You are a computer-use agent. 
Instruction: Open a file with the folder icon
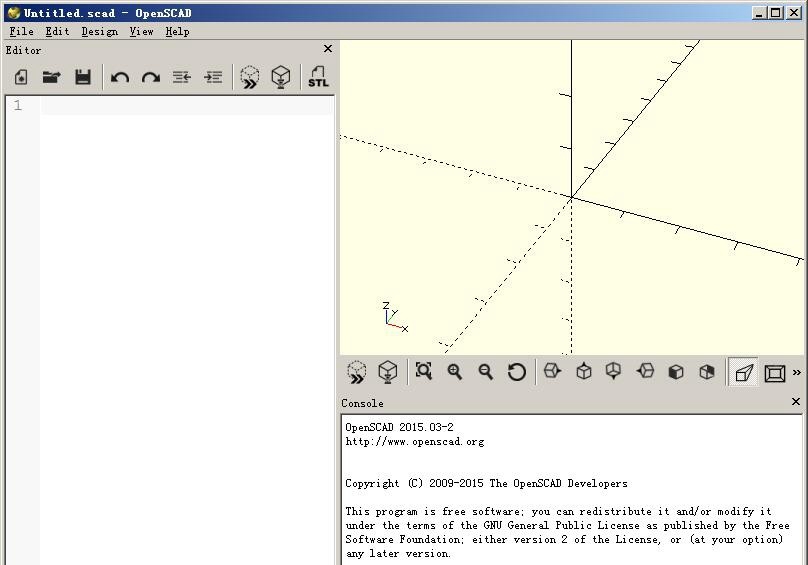[52, 77]
